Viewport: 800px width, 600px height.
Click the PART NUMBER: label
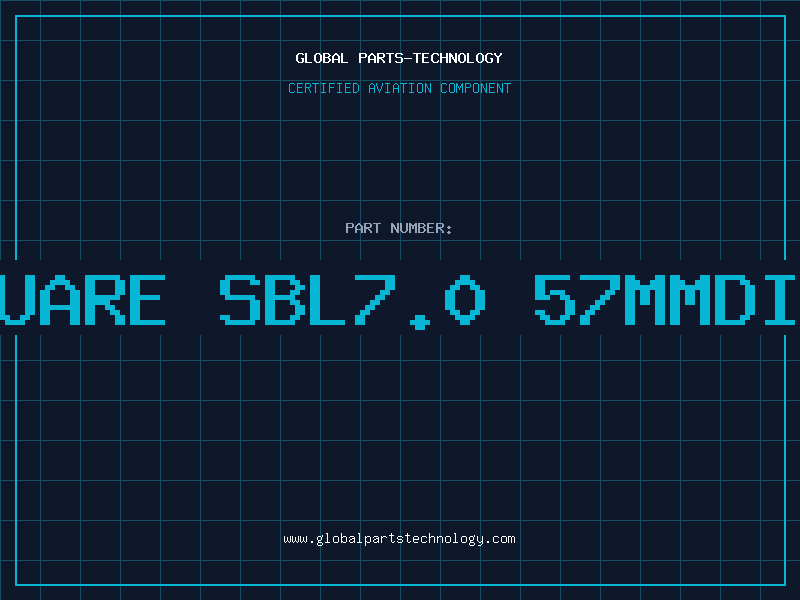point(399,228)
